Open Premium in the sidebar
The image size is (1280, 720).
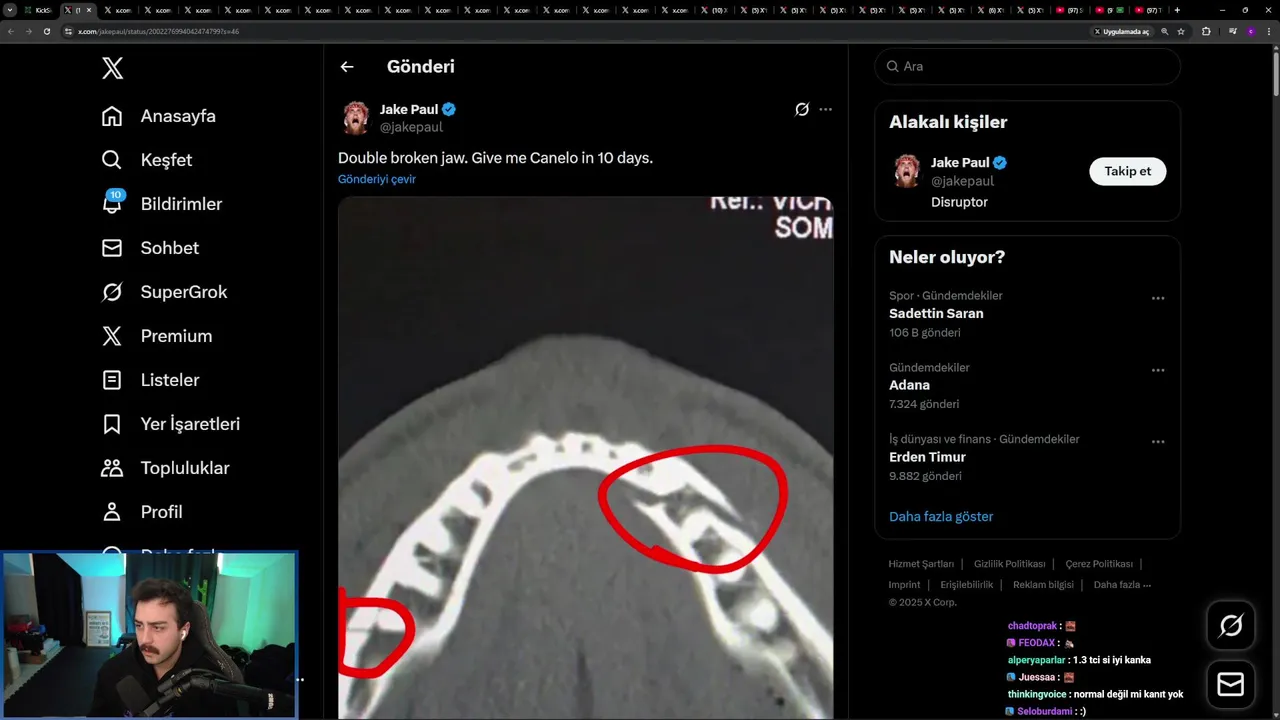click(176, 336)
